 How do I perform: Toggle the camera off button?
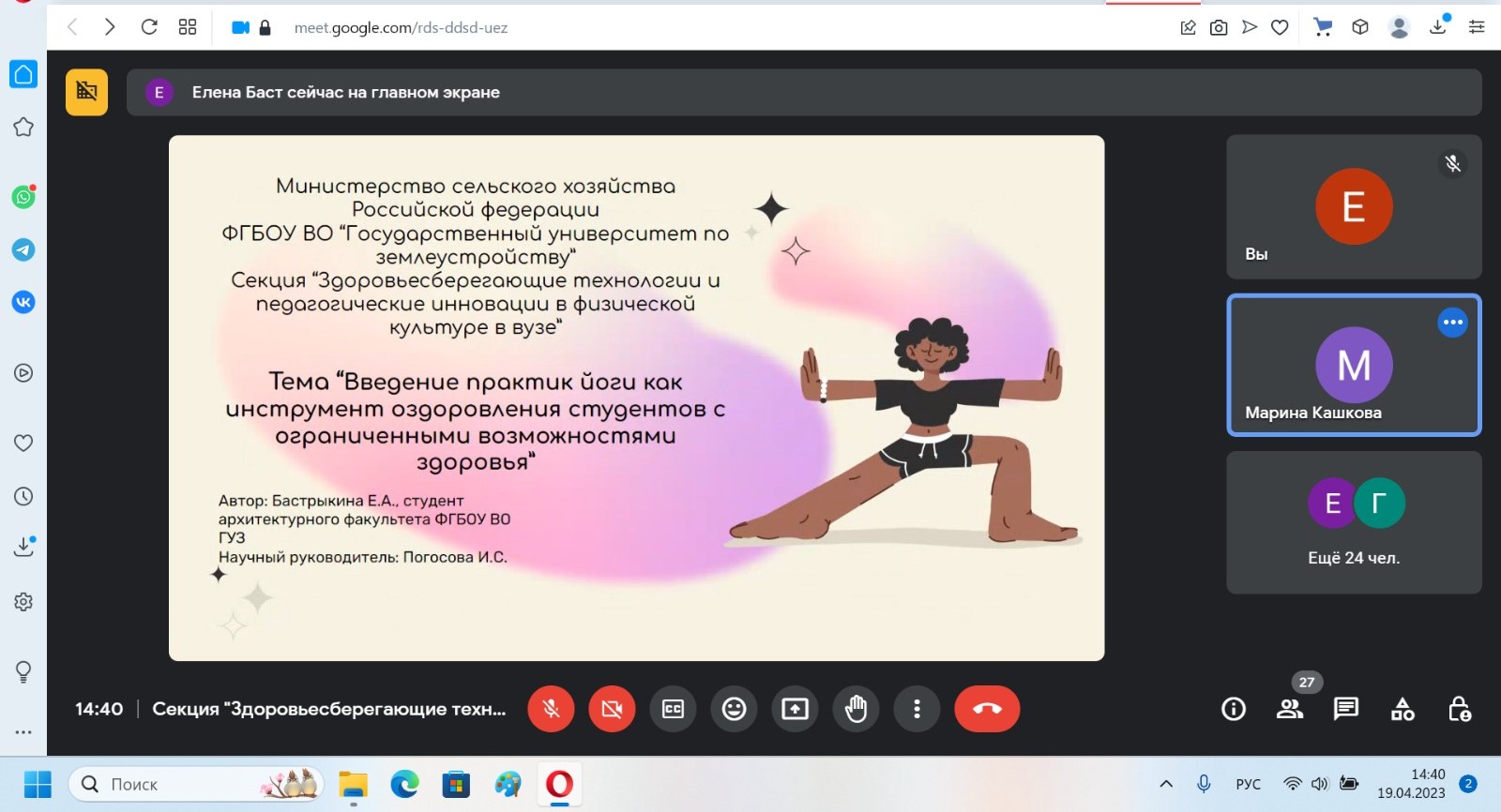612,709
